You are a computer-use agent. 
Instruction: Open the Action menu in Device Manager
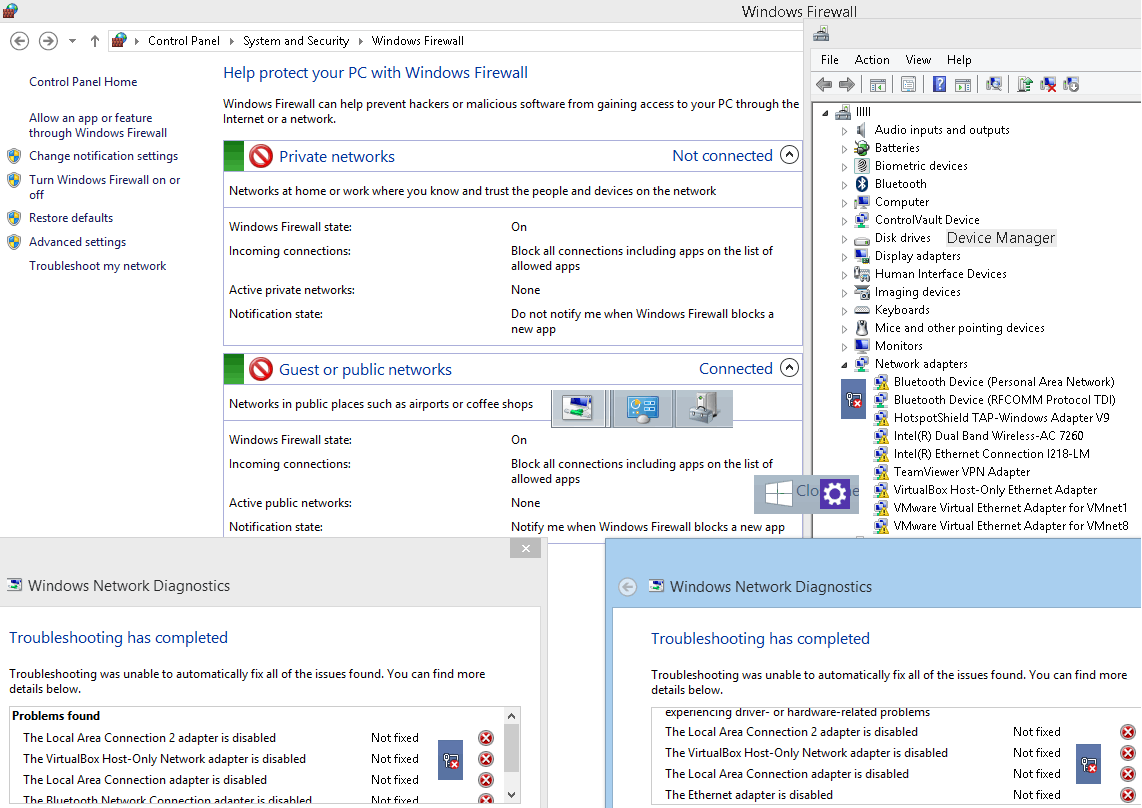[x=872, y=60]
